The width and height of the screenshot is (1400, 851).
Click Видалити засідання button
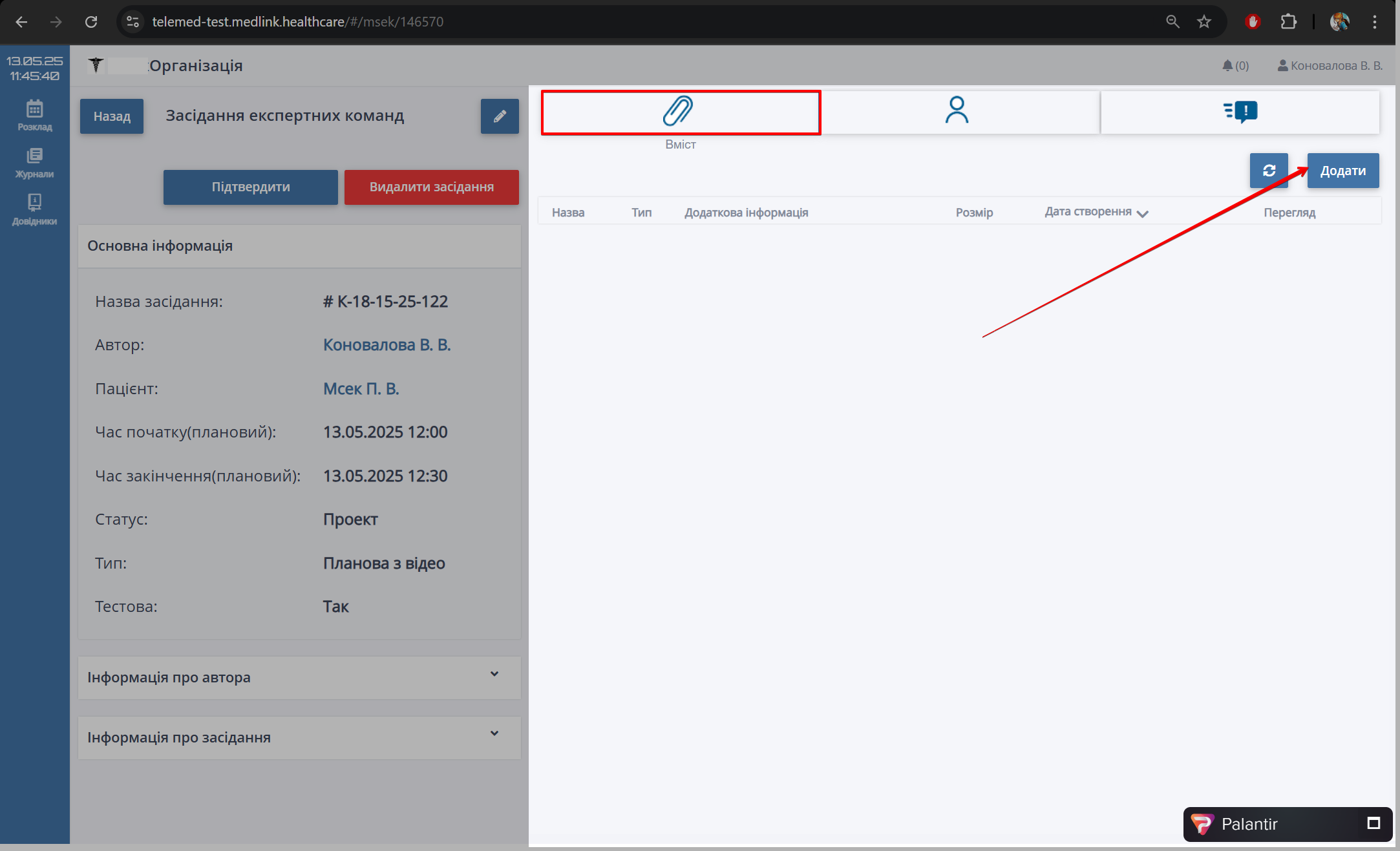(x=431, y=187)
